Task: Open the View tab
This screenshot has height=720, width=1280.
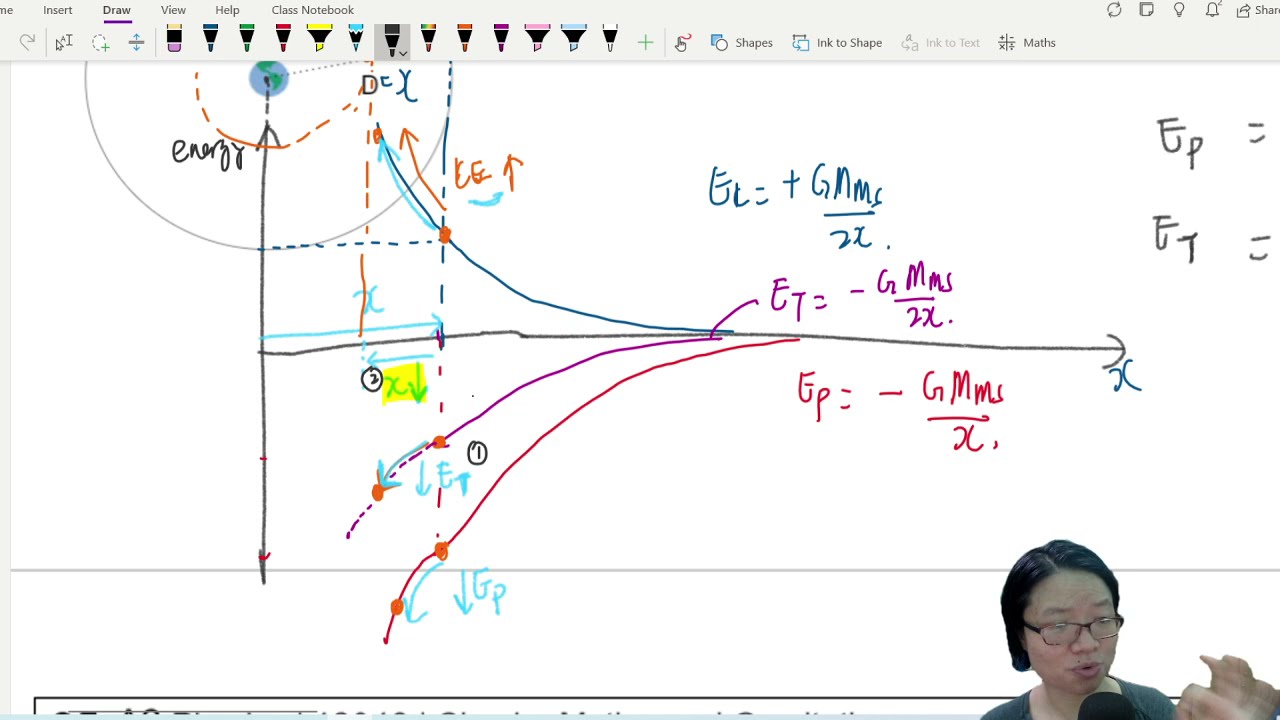Action: (173, 10)
